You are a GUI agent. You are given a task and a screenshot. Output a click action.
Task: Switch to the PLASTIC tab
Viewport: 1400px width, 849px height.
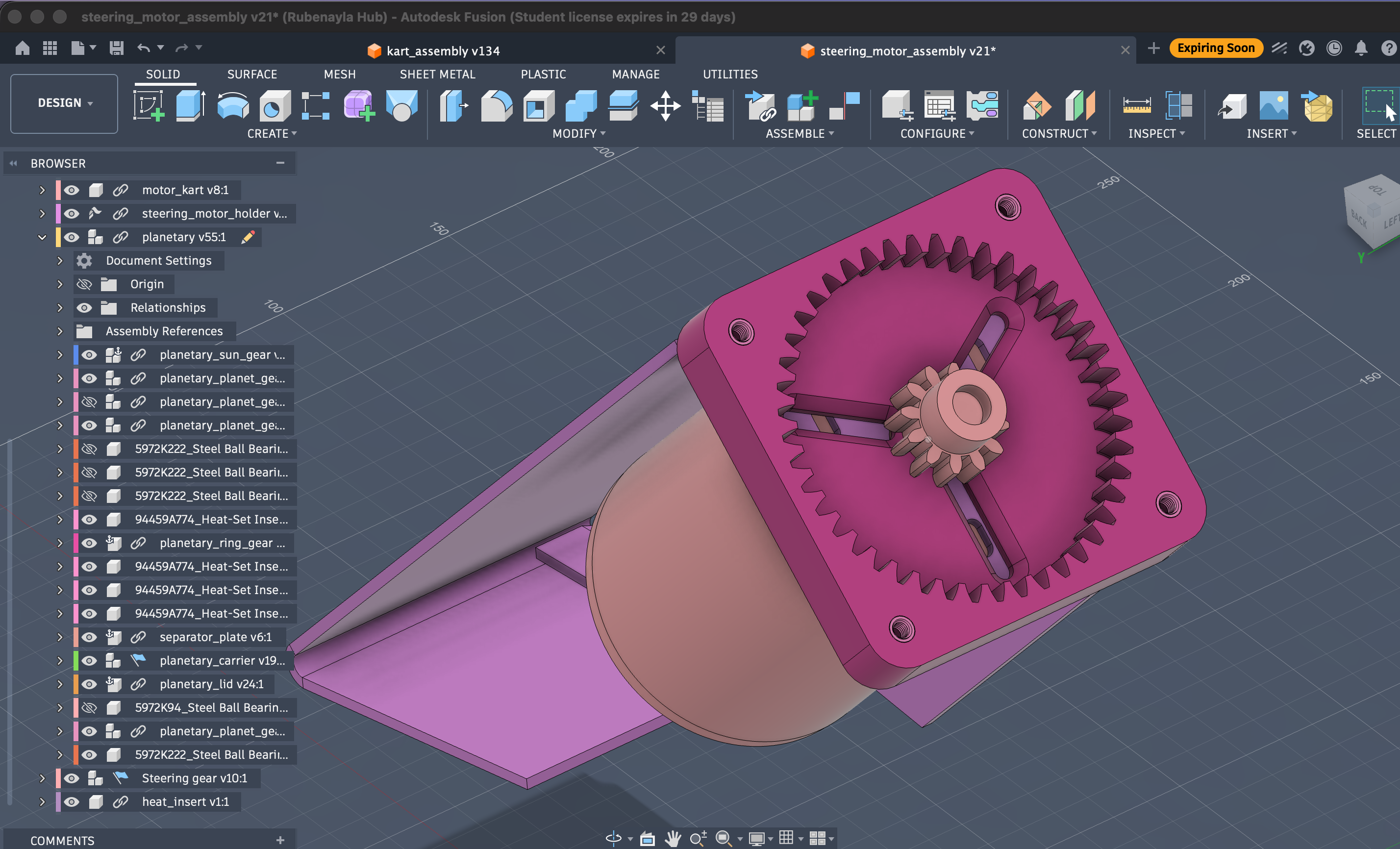(543, 74)
